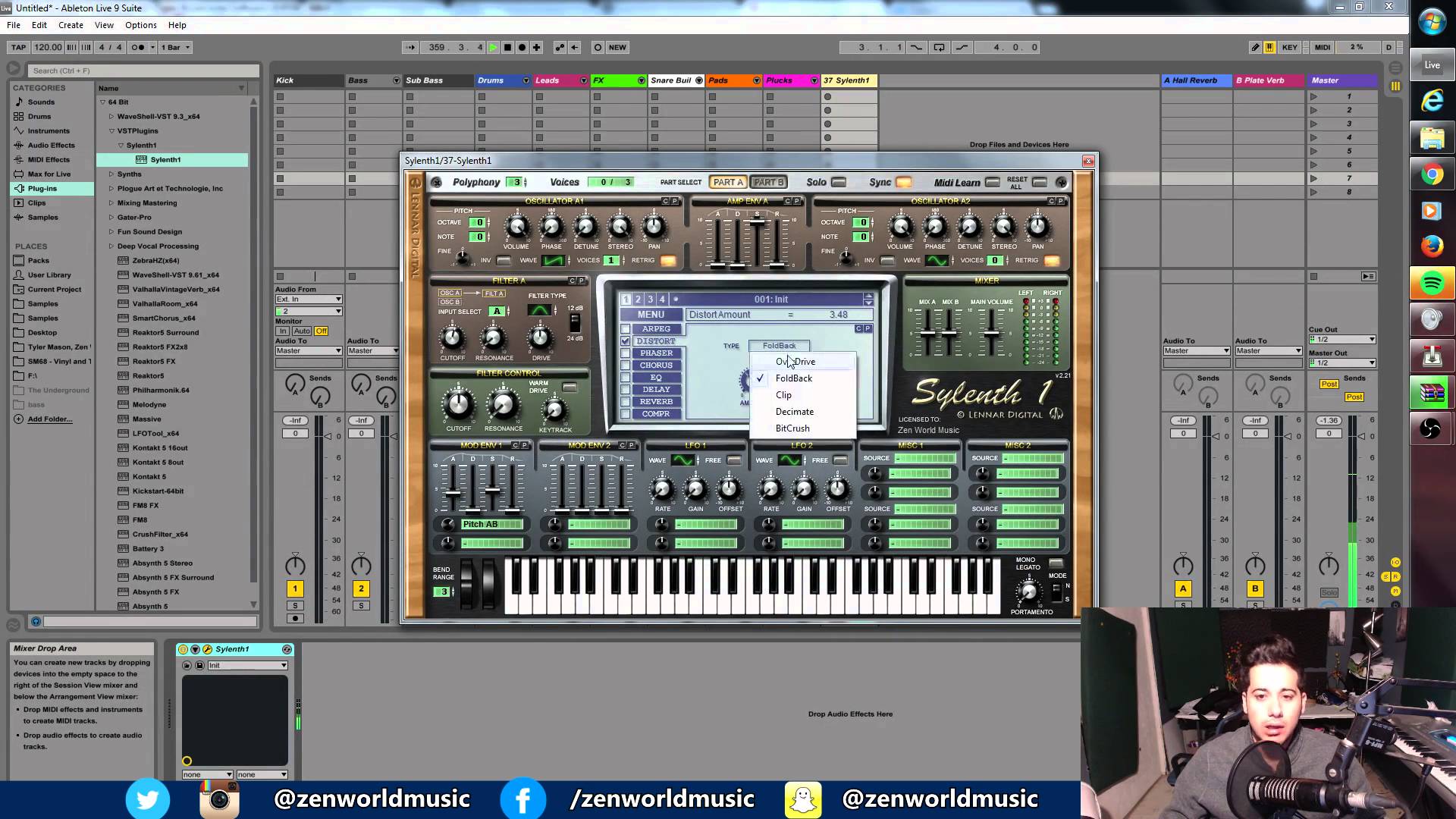Open the Audio From Ext. In dropdown
This screenshot has width=1456, height=819.
point(309,300)
